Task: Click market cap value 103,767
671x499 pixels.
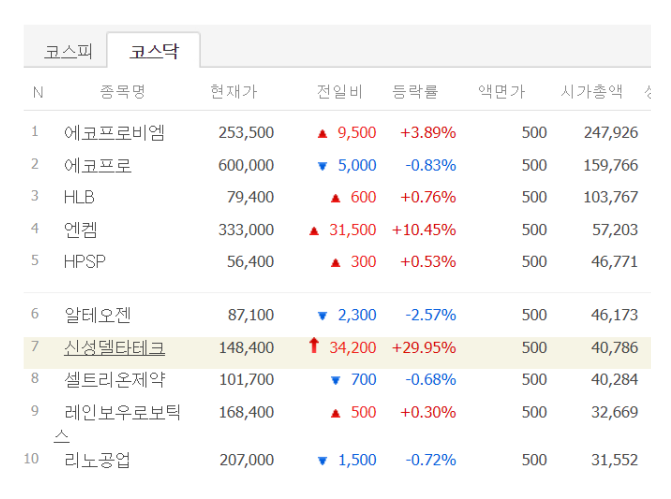Action: (x=611, y=197)
